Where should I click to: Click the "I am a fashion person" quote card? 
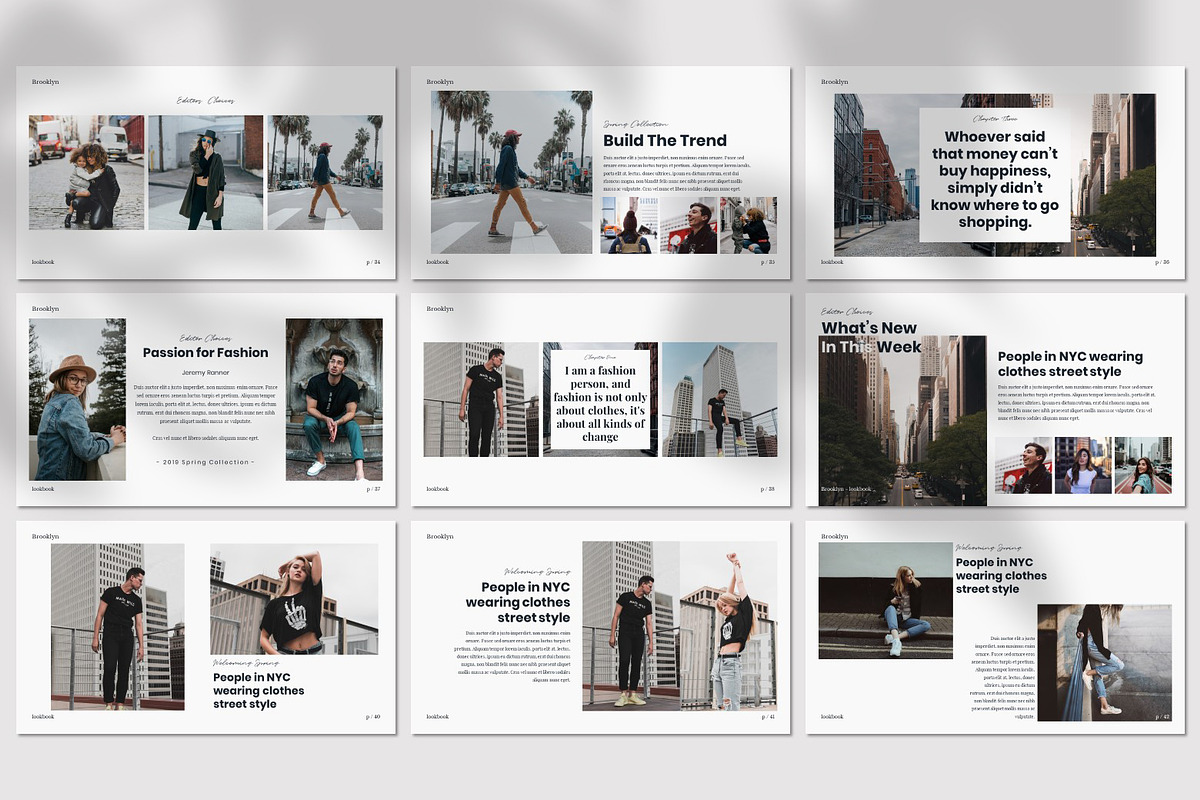599,400
